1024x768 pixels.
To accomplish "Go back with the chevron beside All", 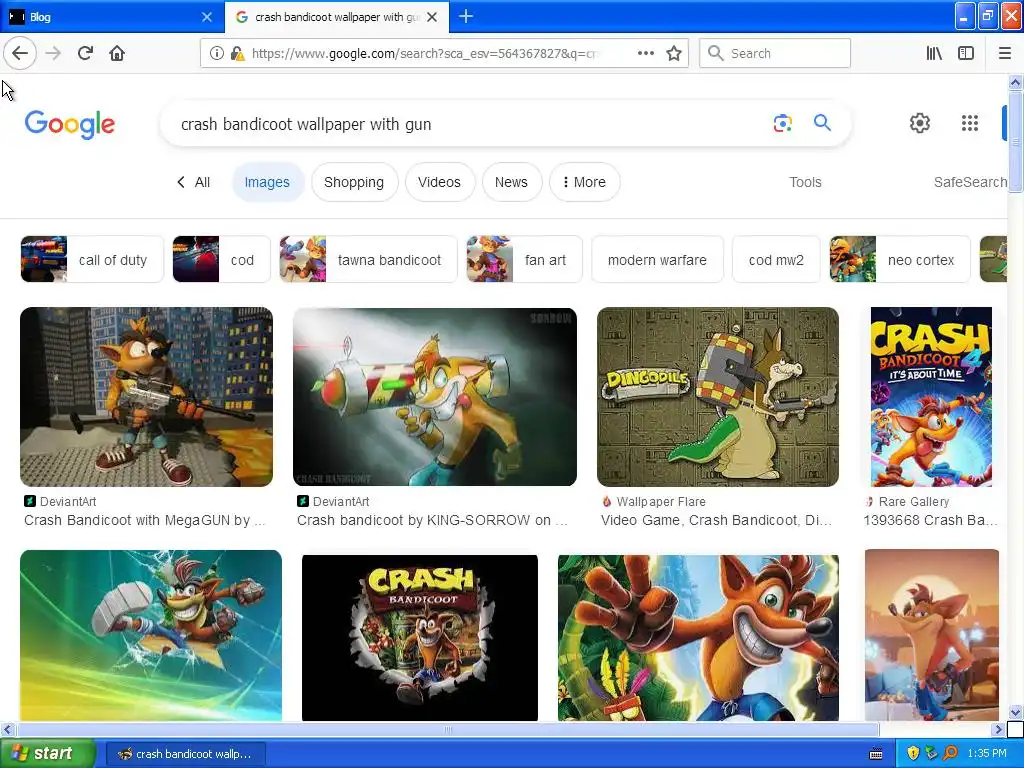I will [x=181, y=182].
